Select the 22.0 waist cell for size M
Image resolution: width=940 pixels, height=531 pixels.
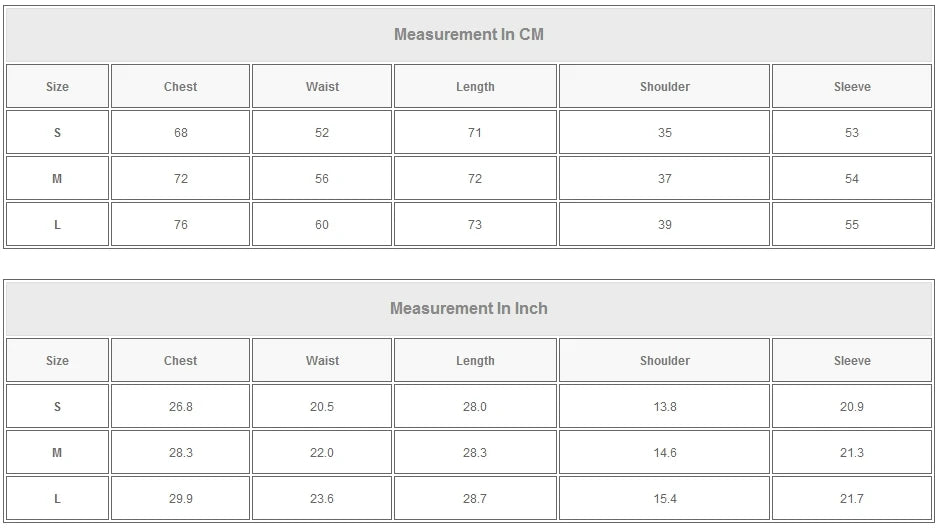click(322, 453)
